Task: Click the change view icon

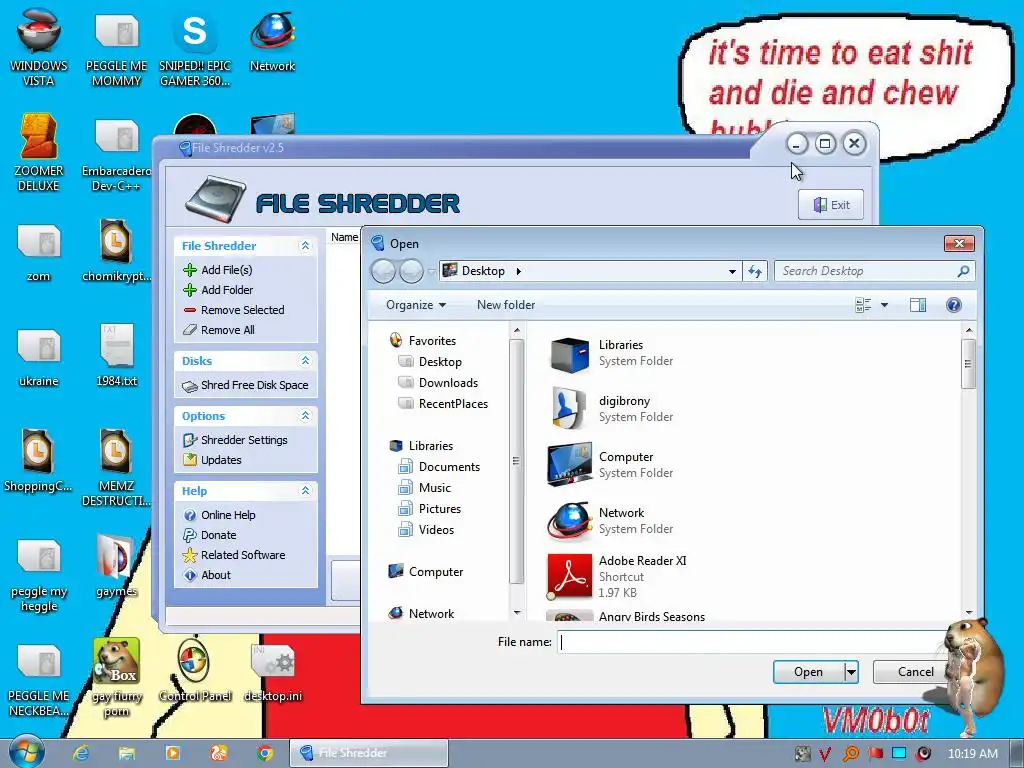Action: pos(863,305)
